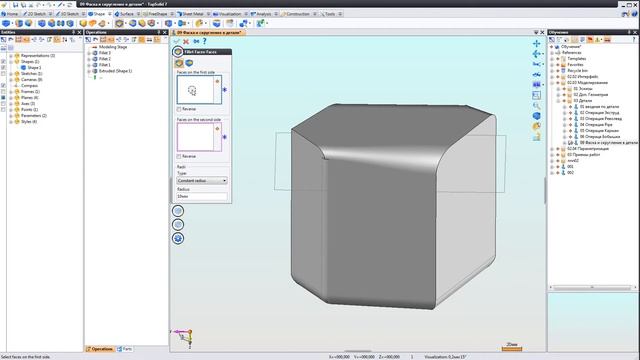
Task: Open Parts tab at panel bottom
Action: (124, 349)
